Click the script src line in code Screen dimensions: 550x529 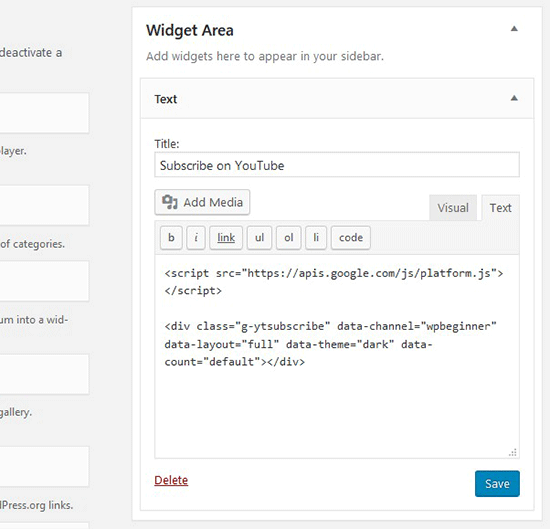coord(334,273)
